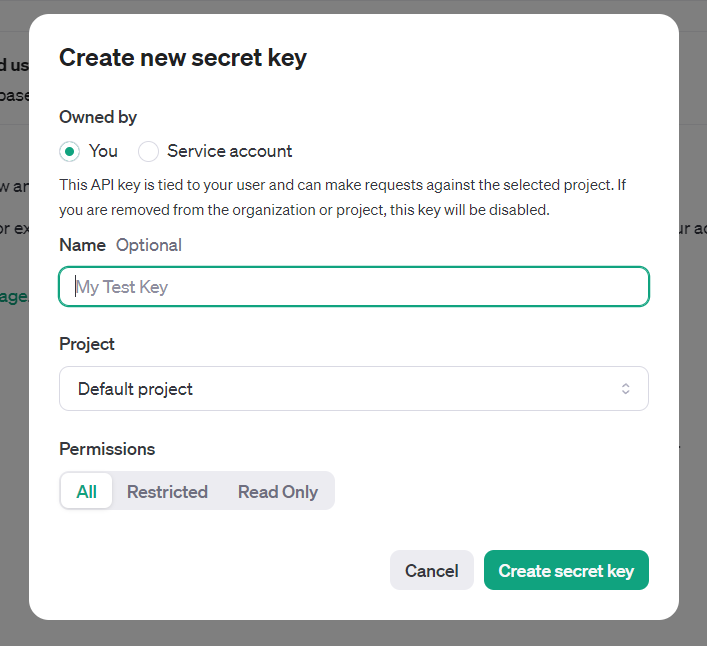The width and height of the screenshot is (707, 646).
Task: Focus the Name field with "My Test Key" placeholder
Action: pyautogui.click(x=354, y=287)
